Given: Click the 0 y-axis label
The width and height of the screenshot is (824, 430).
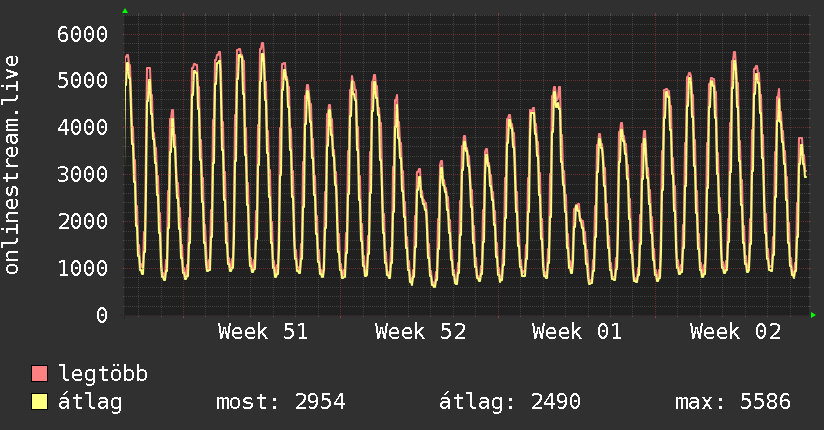Looking at the screenshot, I should 102,315.
